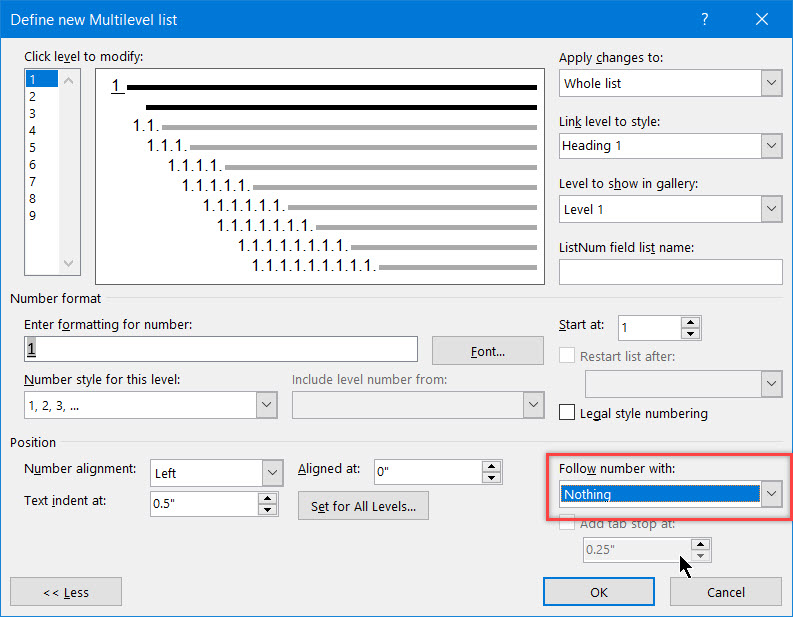Open the Level to show in gallery dropdown

(771, 209)
